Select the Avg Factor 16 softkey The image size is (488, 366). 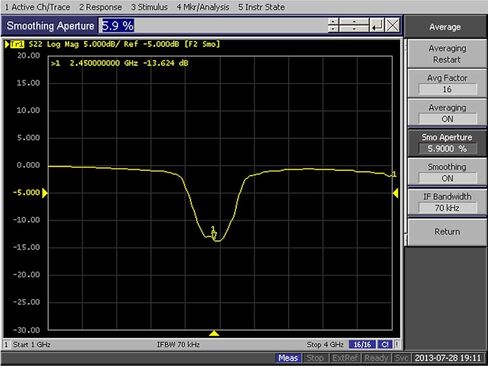coord(447,84)
